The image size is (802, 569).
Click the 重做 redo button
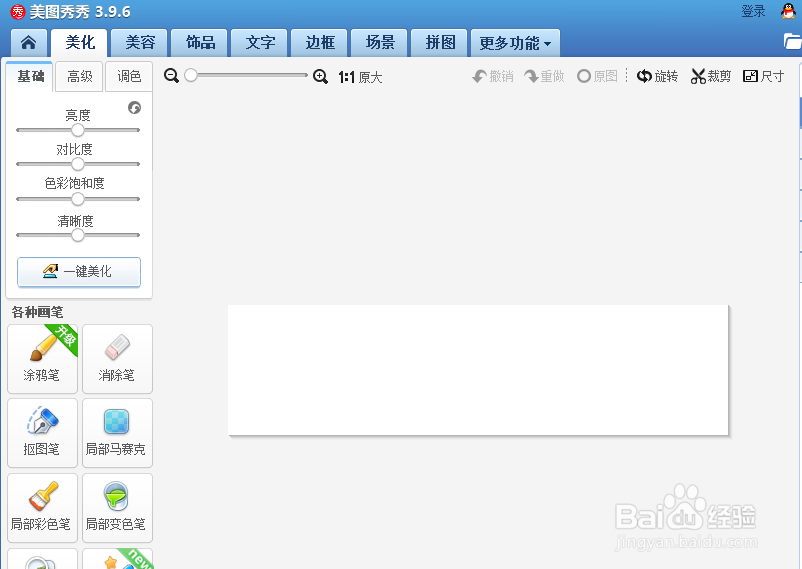click(x=544, y=76)
